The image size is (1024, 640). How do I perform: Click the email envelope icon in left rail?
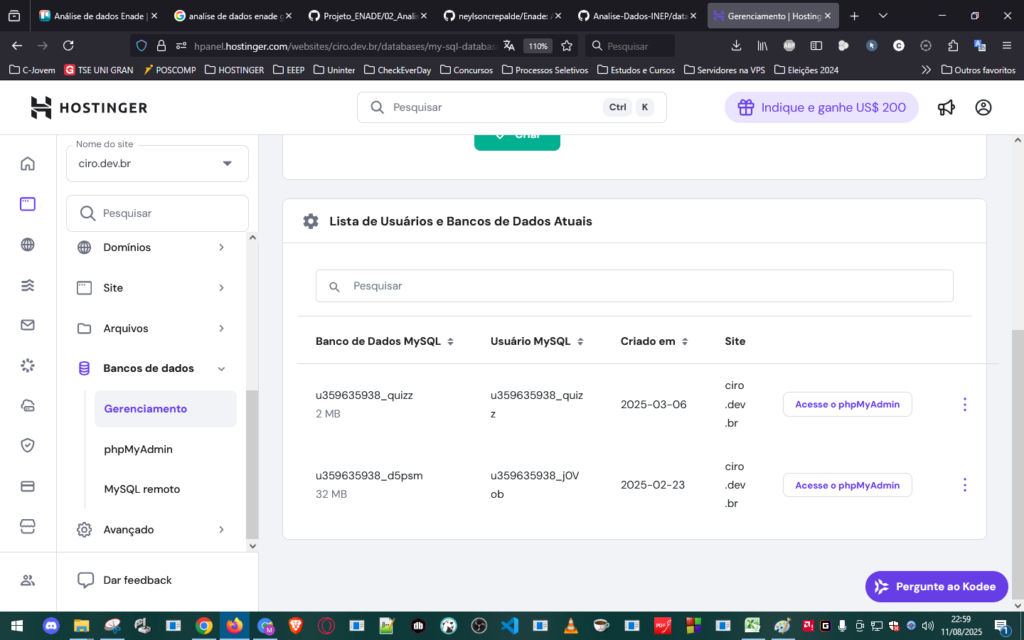(28, 325)
